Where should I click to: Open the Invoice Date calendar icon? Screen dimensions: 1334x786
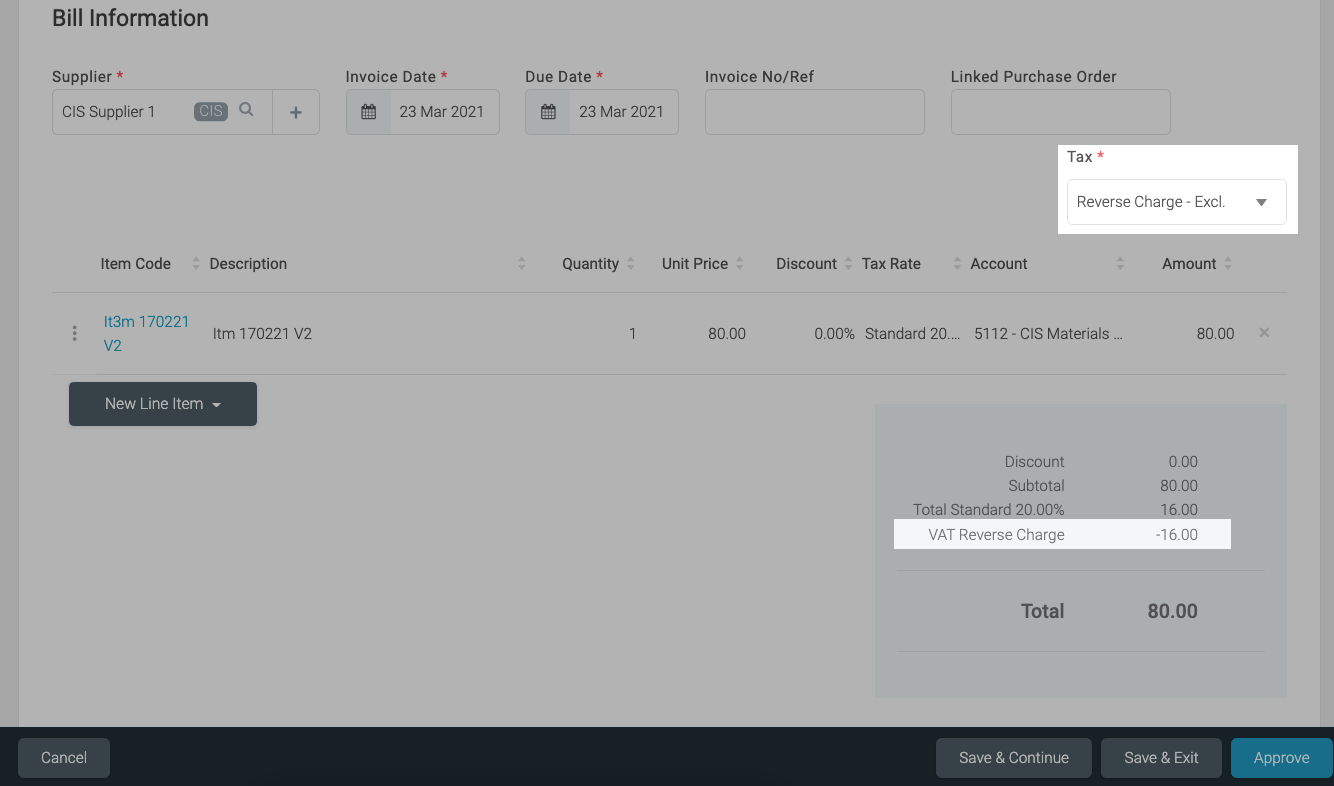[x=367, y=111]
